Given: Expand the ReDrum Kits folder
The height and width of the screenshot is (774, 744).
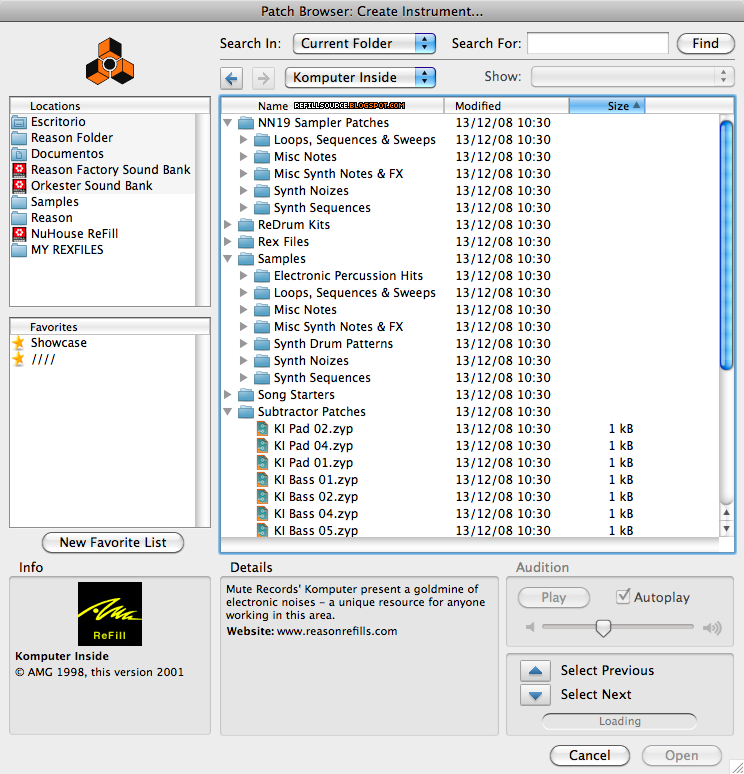Looking at the screenshot, I should pos(228,225).
